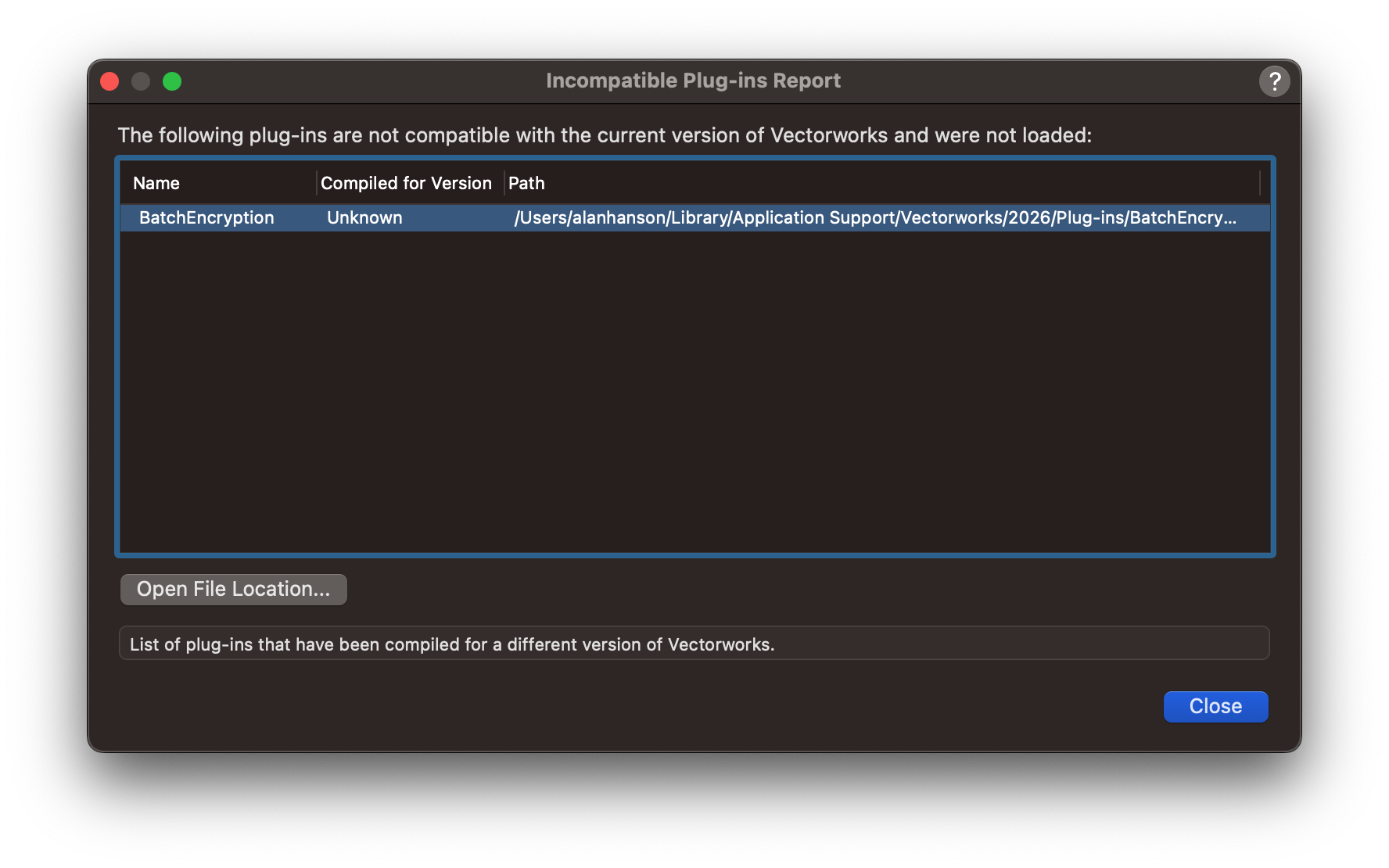Click the question mark help icon

tap(1274, 81)
